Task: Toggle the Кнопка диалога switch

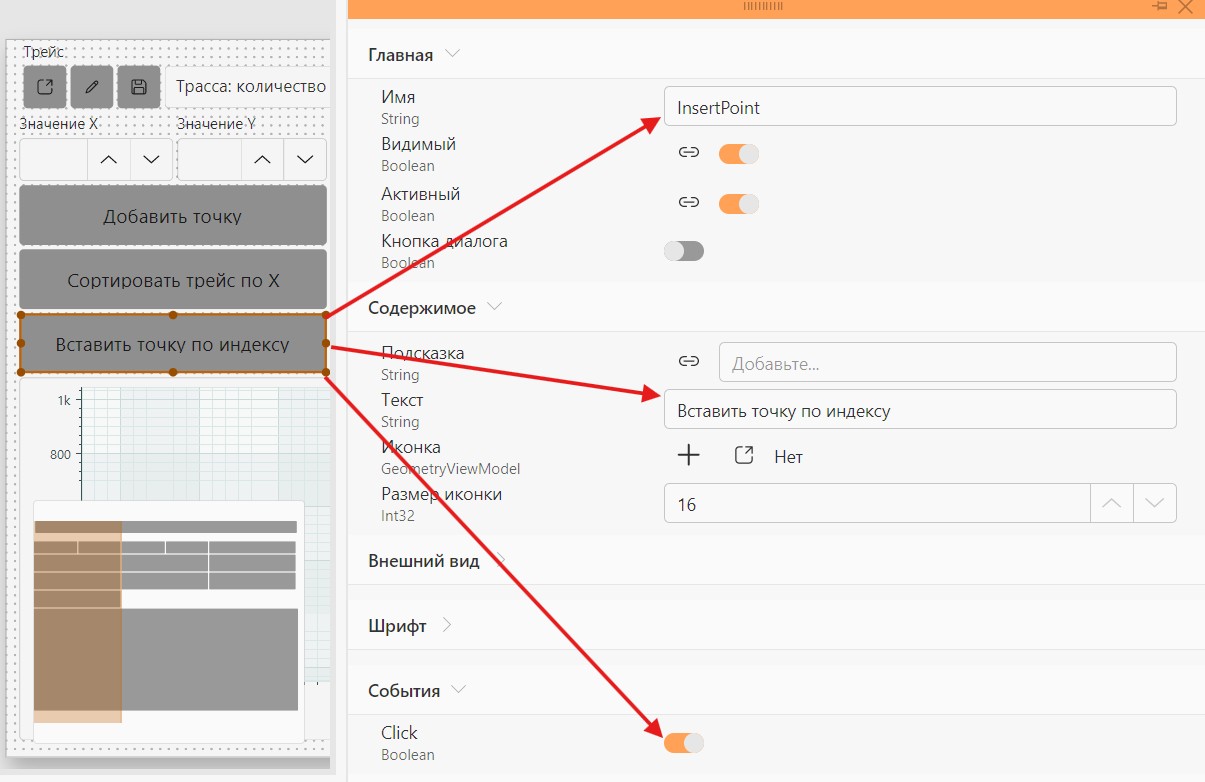Action: (x=684, y=250)
